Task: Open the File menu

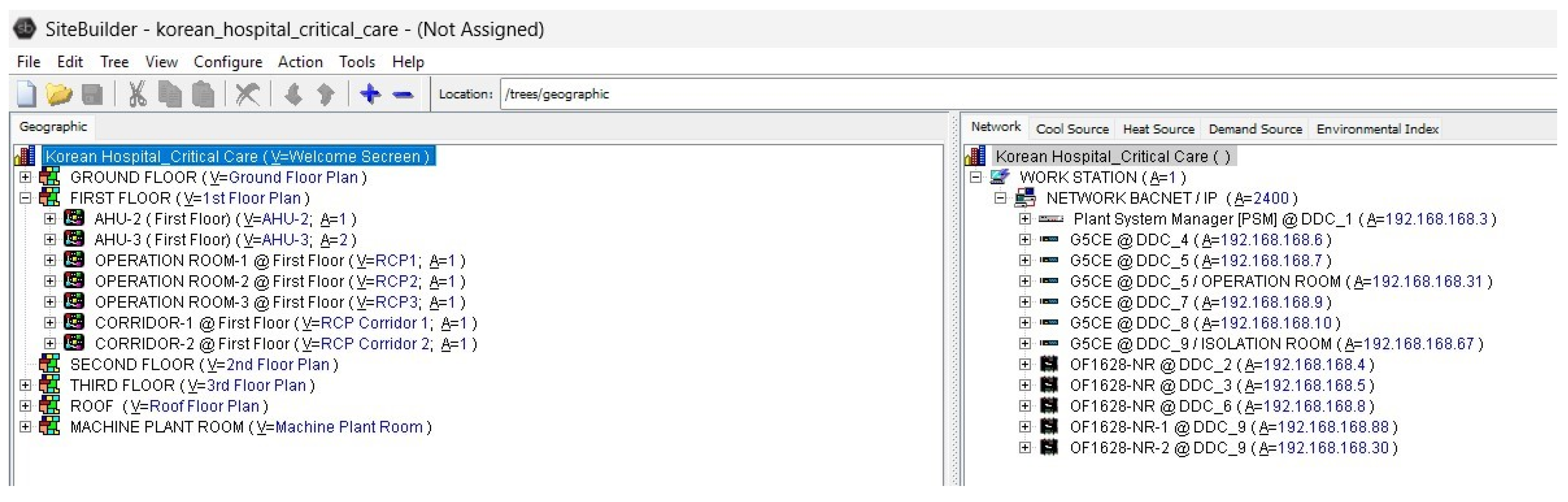Action: tap(28, 61)
